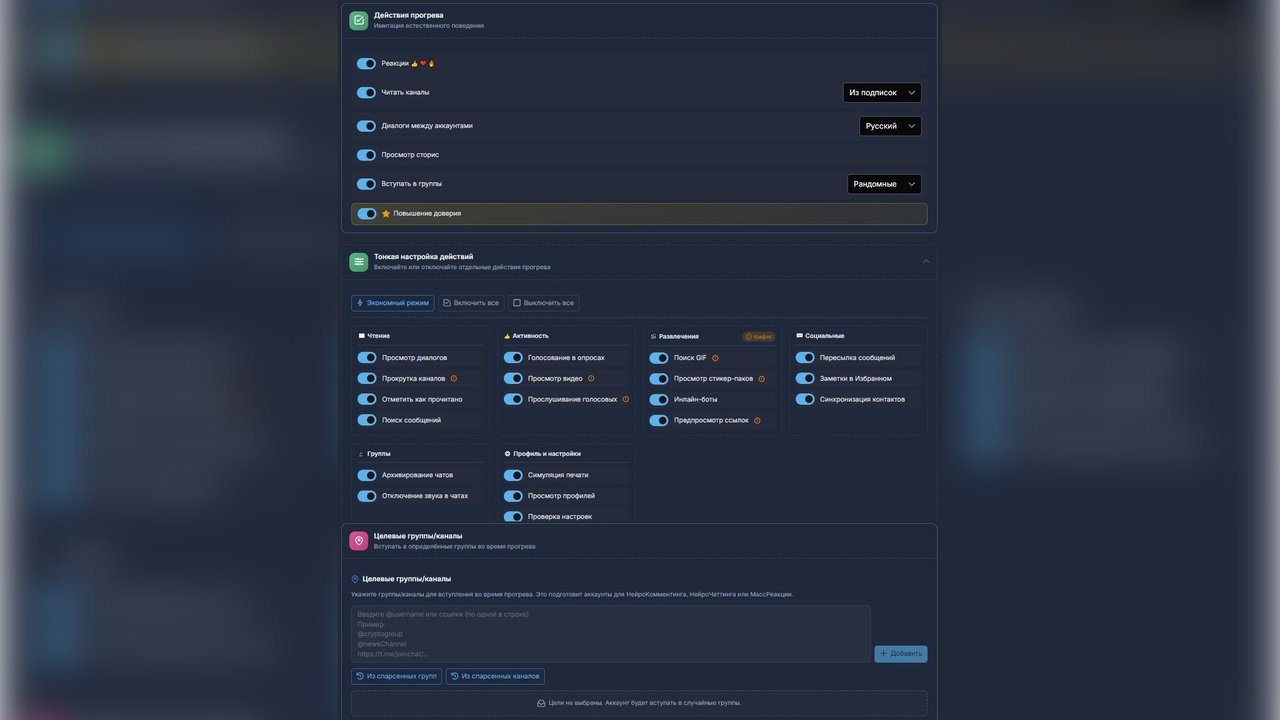Click Из спарсенных каналов button
1280x720 pixels.
495,676
